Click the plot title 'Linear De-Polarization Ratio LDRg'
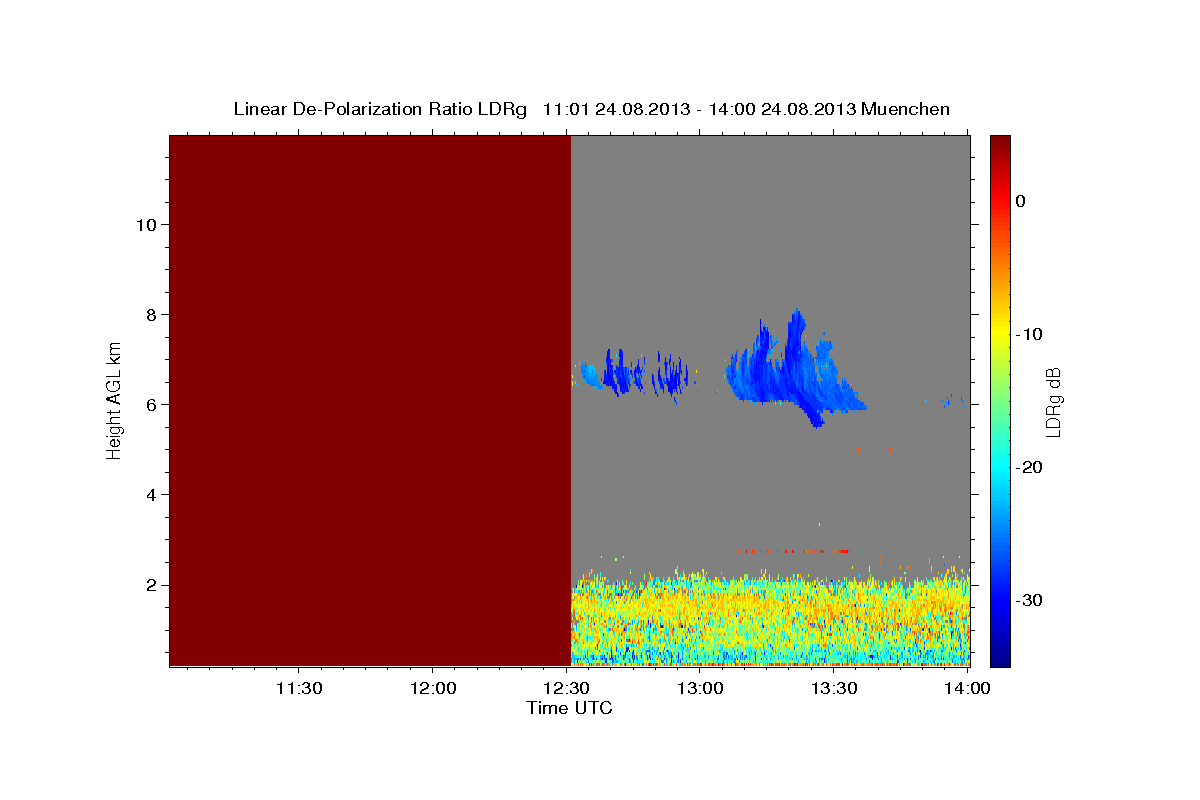1200x800 pixels. pos(380,109)
